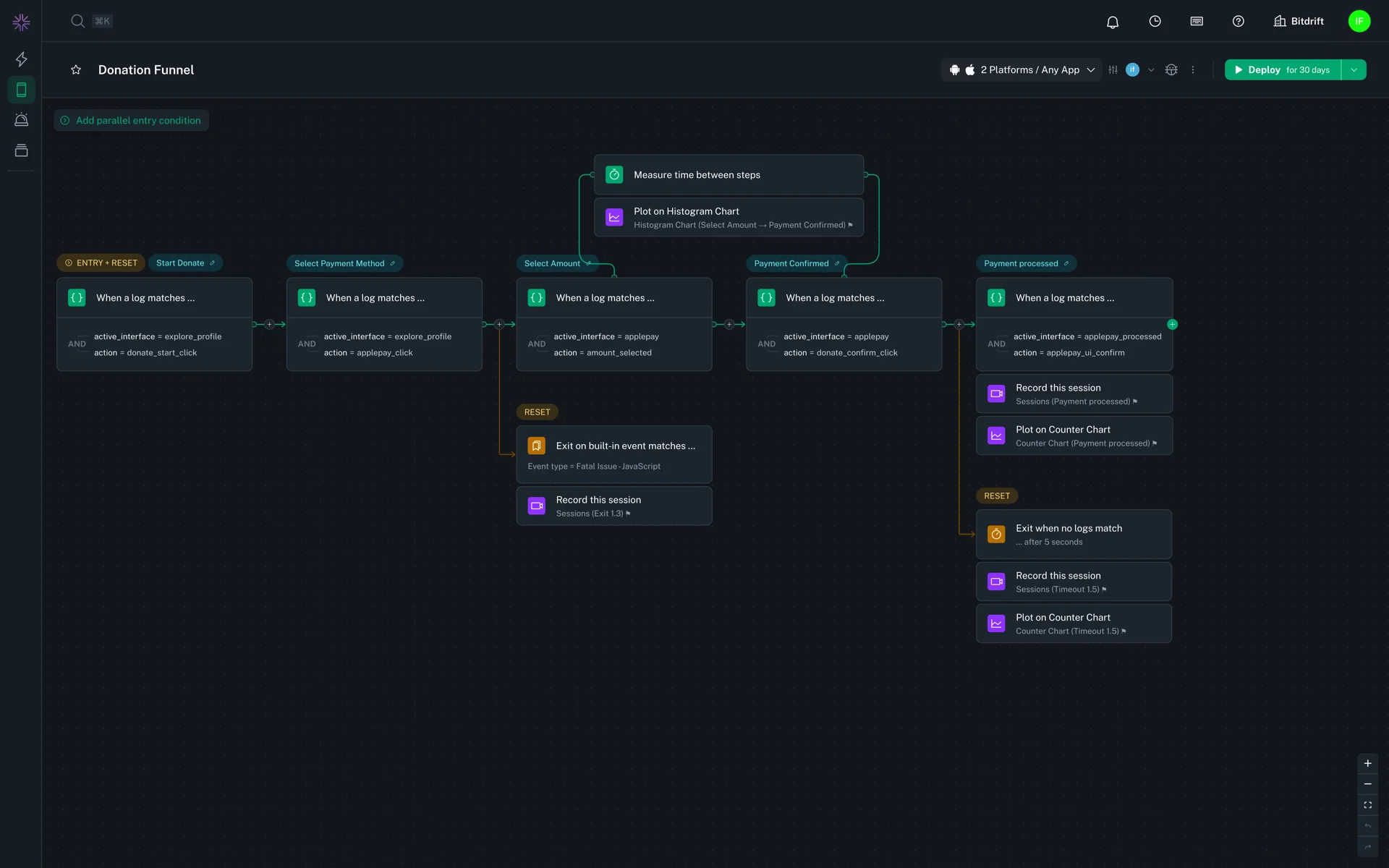The image size is (1389, 868).
Task: Click Add parallel entry condition
Action: coord(131,121)
